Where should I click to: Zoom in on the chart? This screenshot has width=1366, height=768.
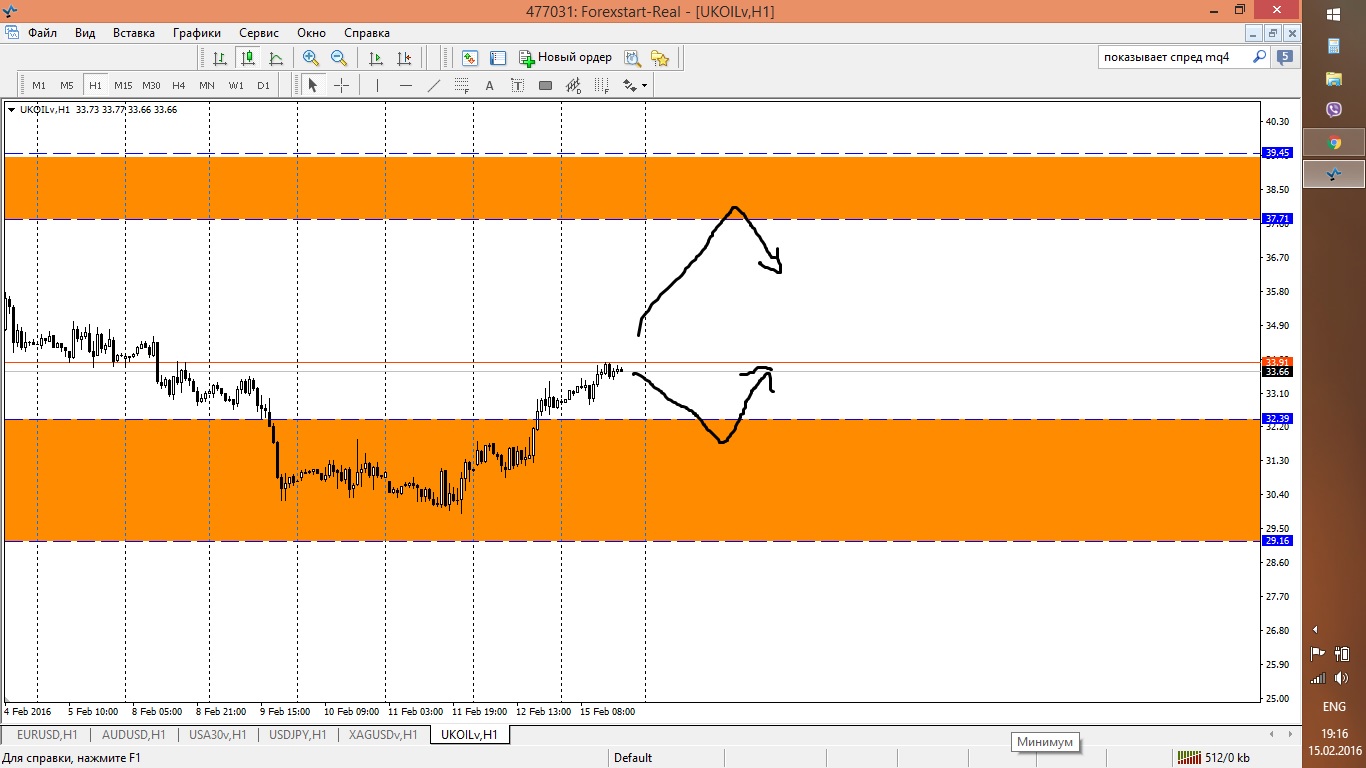tap(311, 58)
